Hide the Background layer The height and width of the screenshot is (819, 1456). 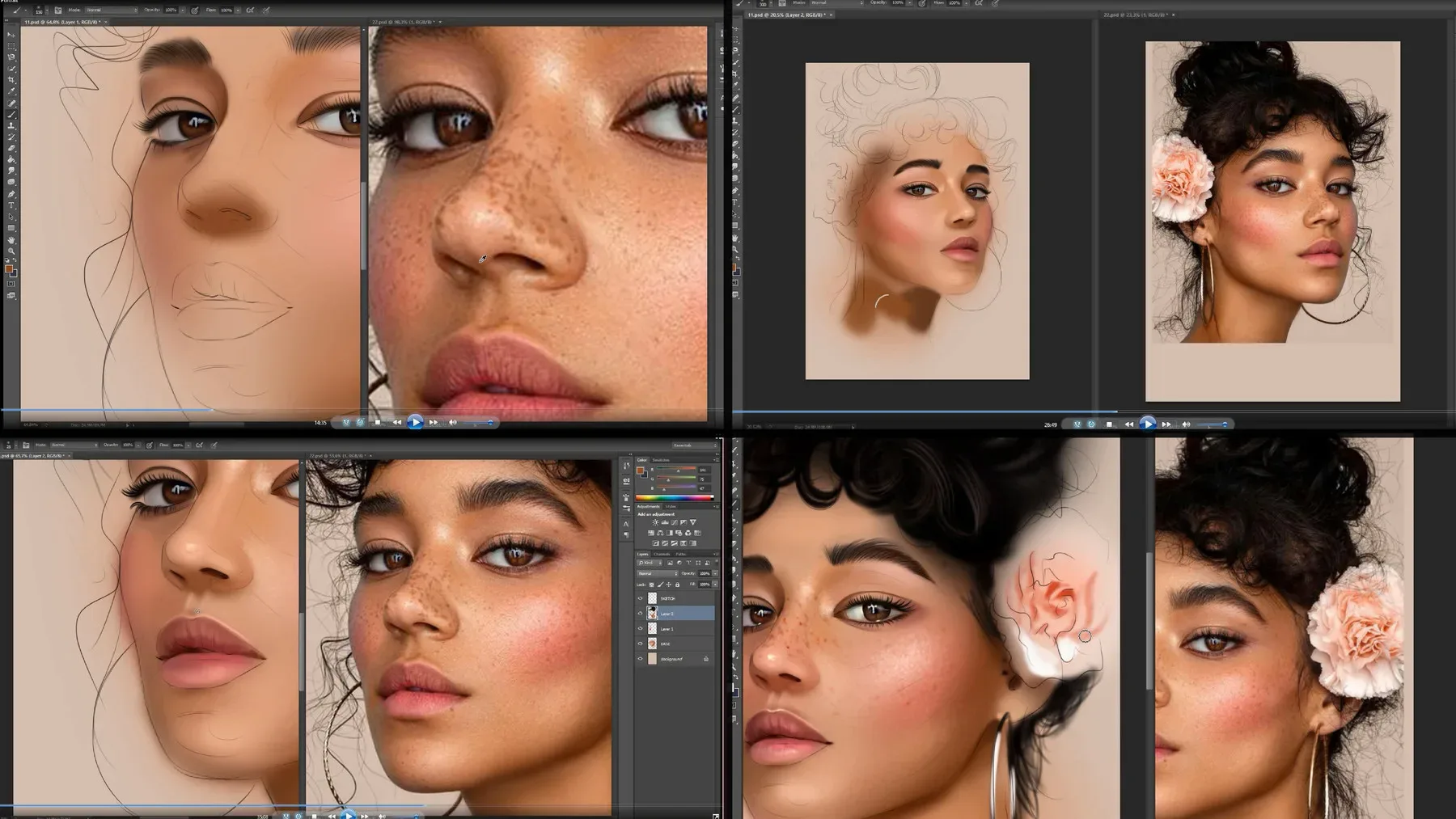click(x=639, y=658)
